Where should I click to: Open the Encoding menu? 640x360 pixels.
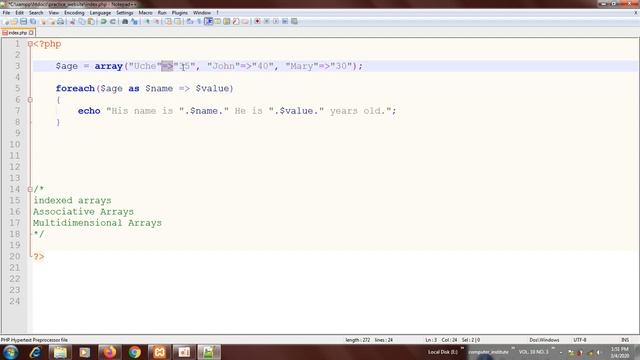coord(74,13)
